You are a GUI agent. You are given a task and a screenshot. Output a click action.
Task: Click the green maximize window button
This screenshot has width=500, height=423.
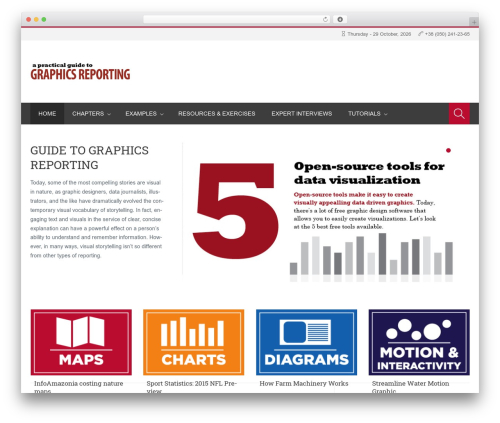tap(44, 20)
